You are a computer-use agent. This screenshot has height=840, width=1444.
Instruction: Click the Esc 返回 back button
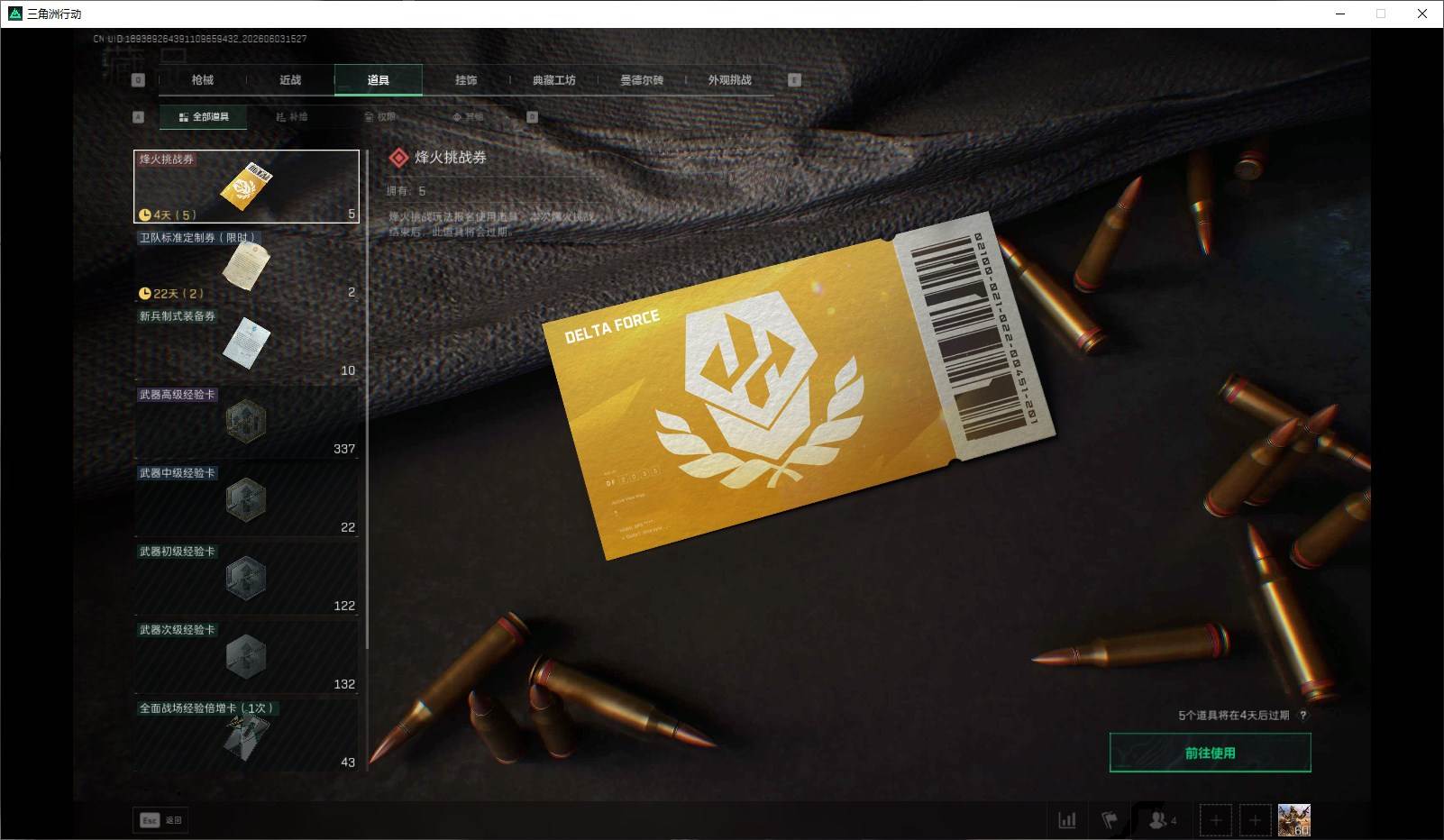tap(160, 820)
